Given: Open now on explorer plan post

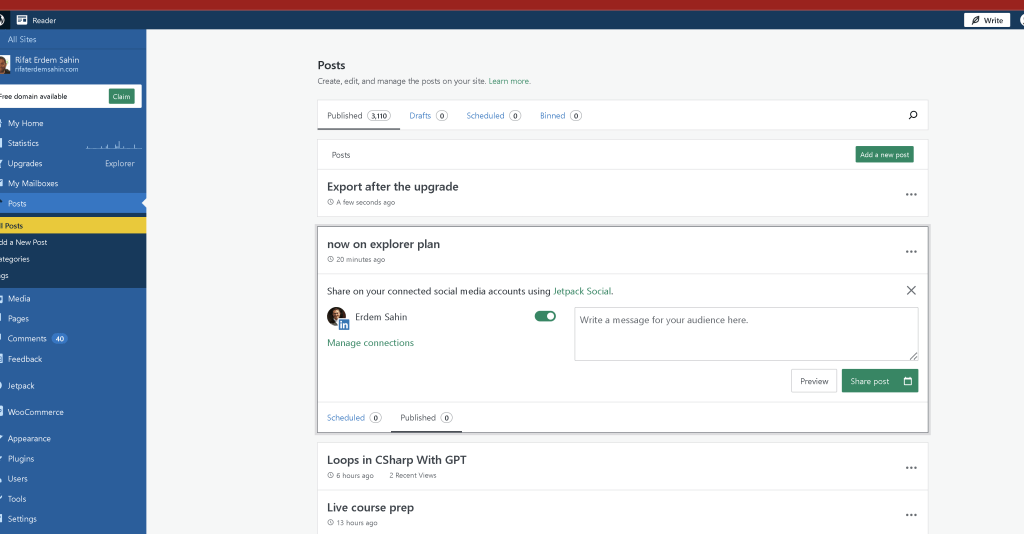Looking at the screenshot, I should (x=383, y=244).
